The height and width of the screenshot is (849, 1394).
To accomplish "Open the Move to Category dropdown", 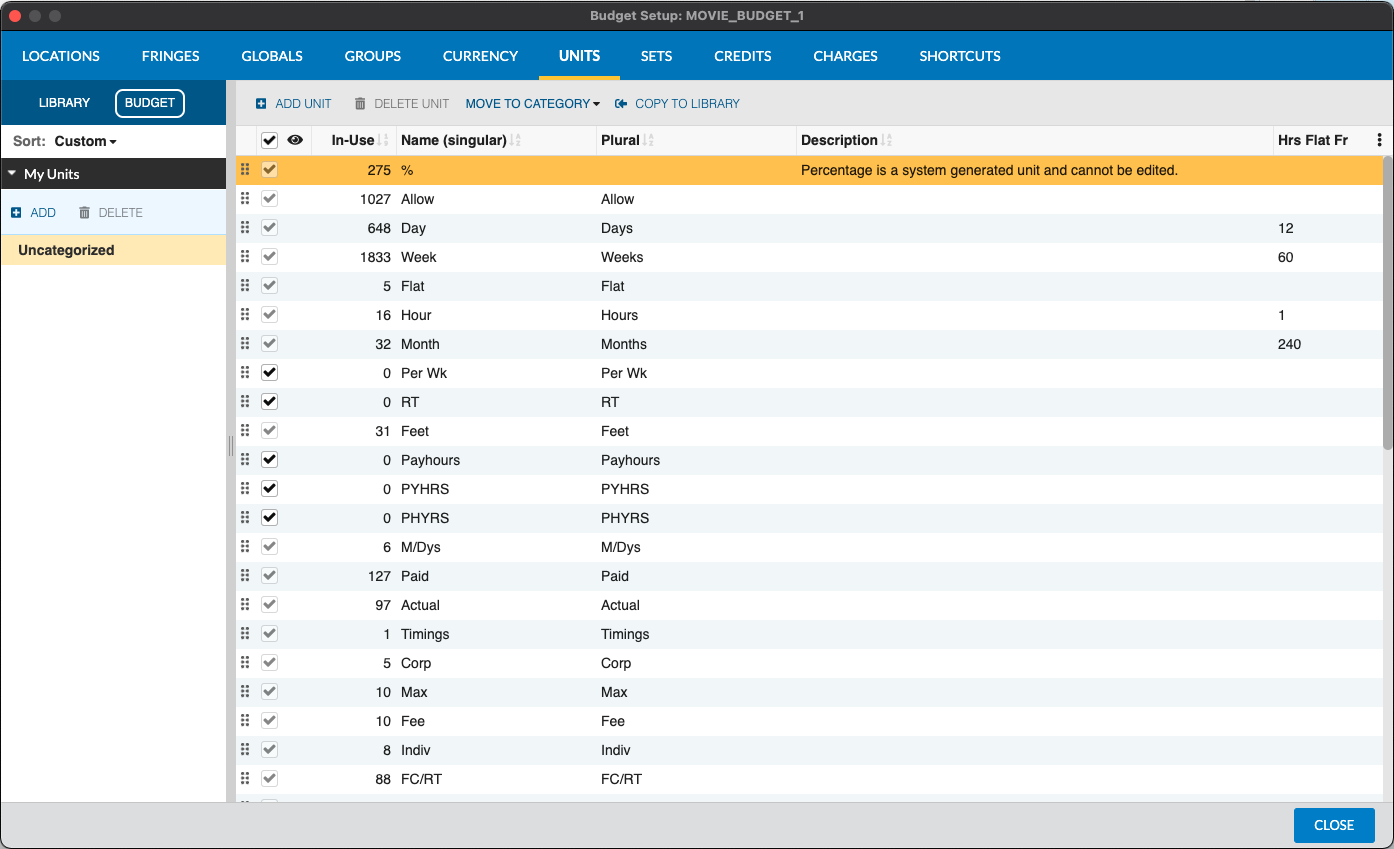I will (532, 104).
